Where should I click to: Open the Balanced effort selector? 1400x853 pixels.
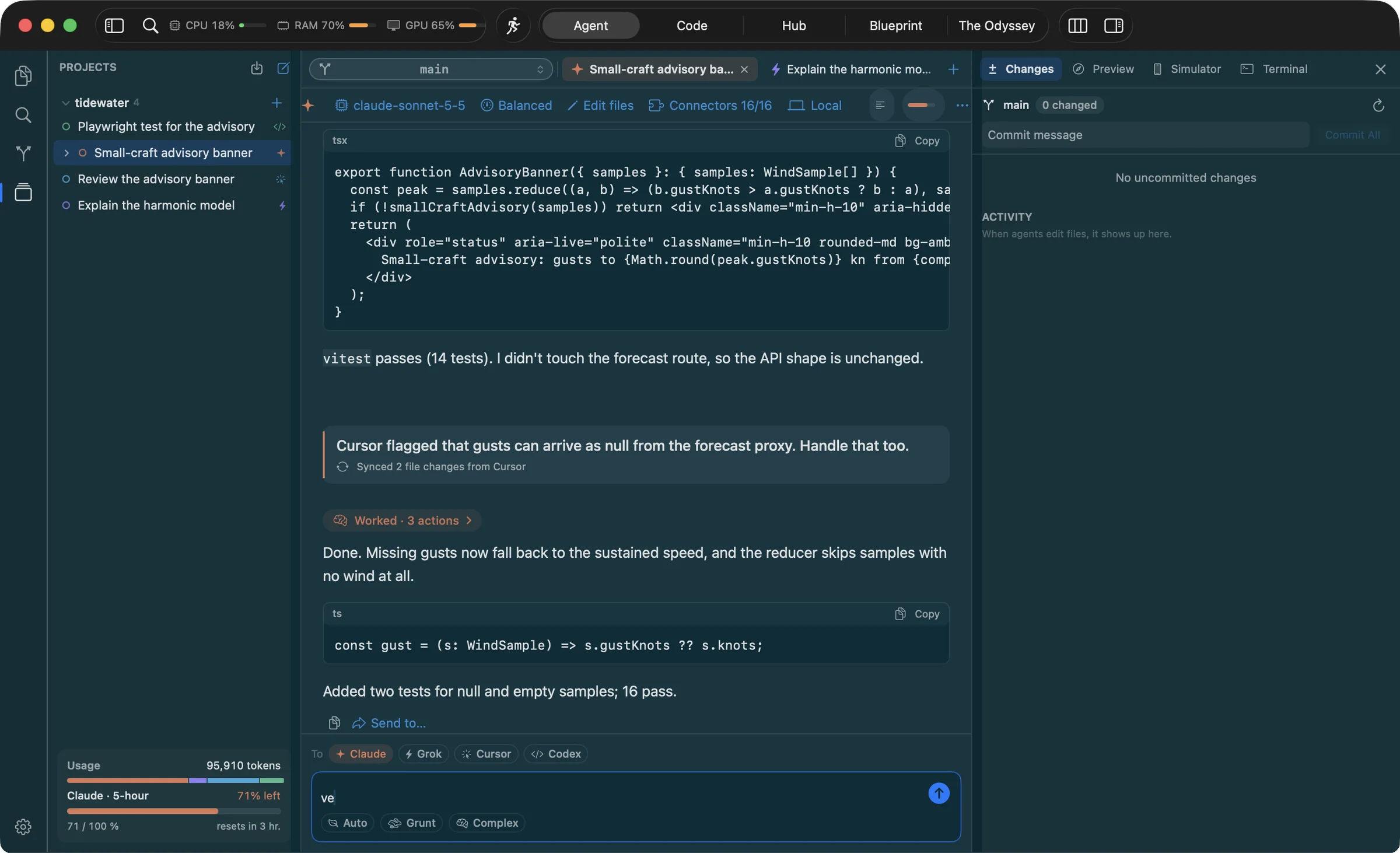coord(516,105)
